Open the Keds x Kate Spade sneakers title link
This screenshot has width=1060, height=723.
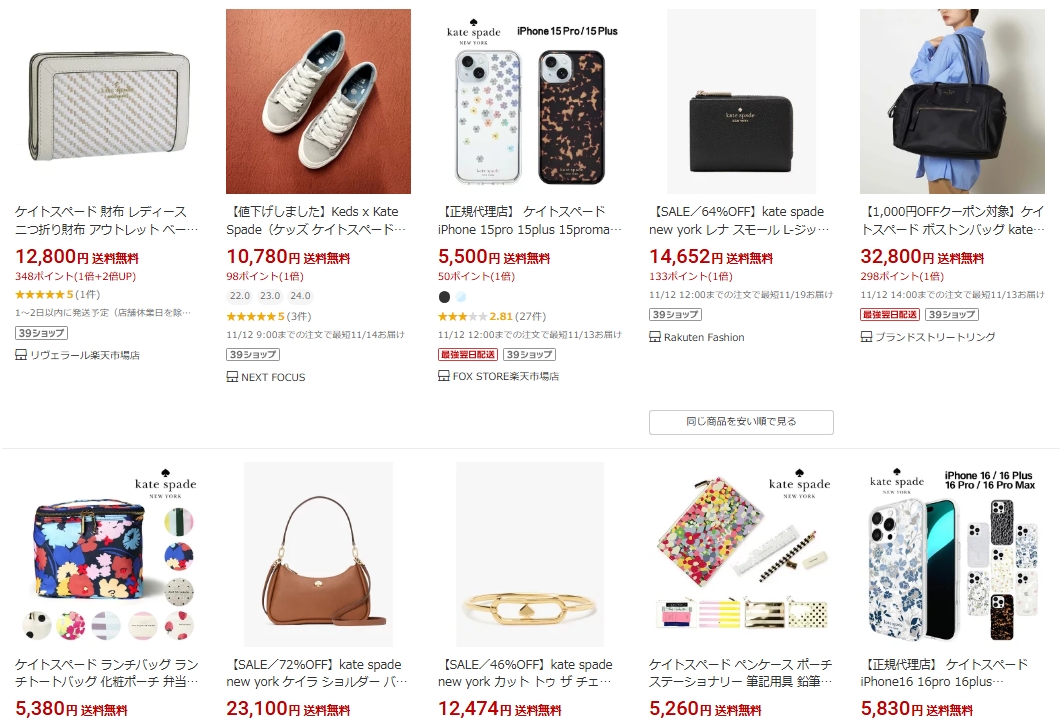point(318,220)
